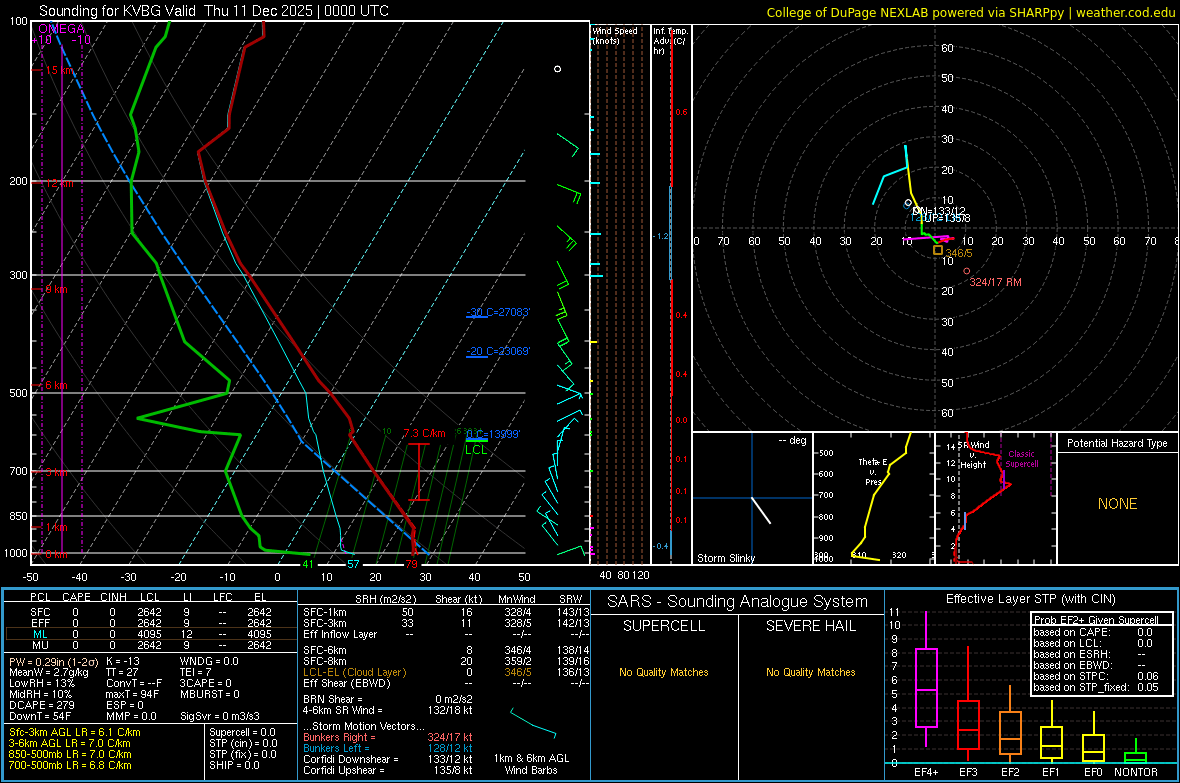Select the SEVERE HAIL column header

810,626
